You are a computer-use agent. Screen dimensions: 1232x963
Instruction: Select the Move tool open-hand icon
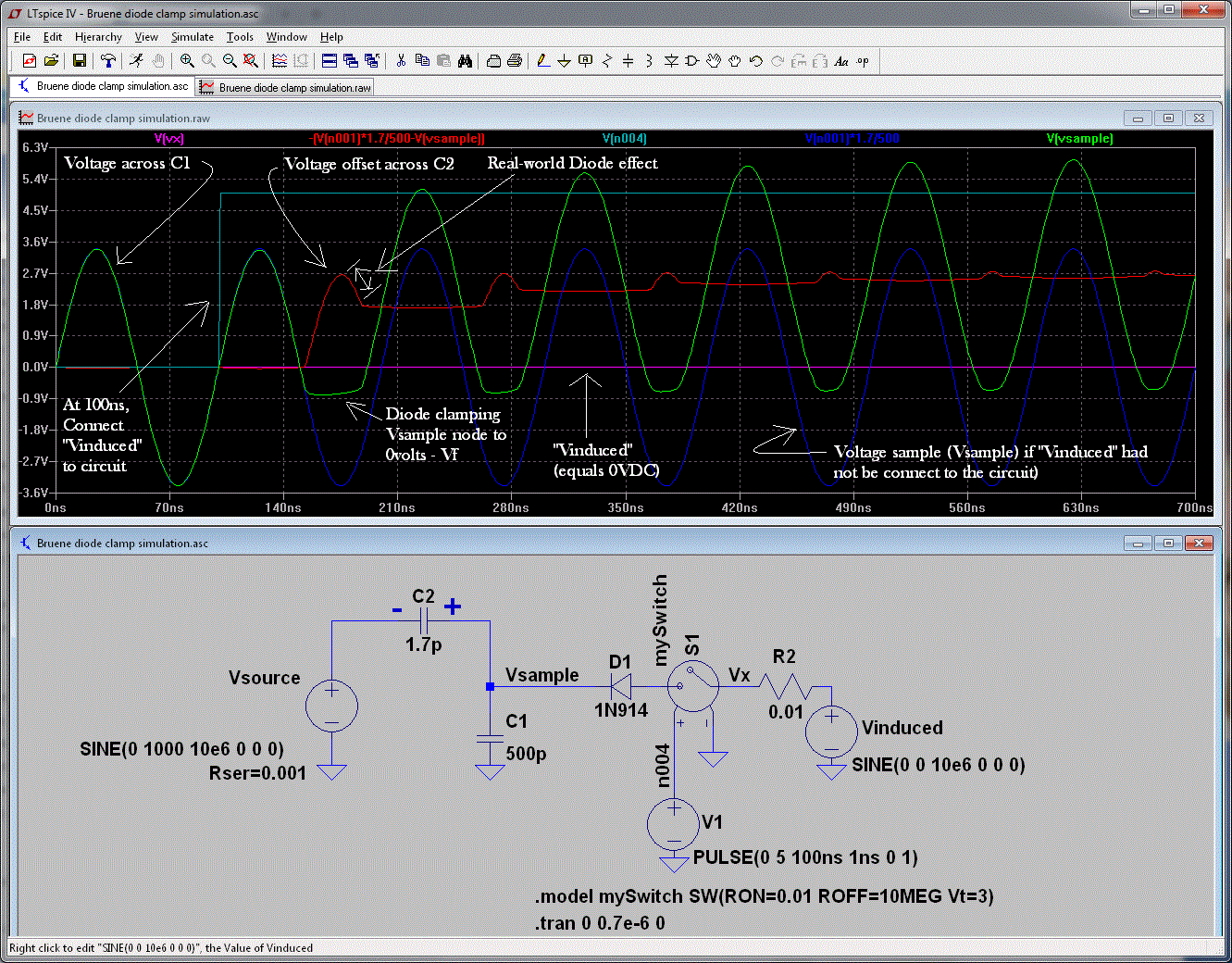pos(714,61)
